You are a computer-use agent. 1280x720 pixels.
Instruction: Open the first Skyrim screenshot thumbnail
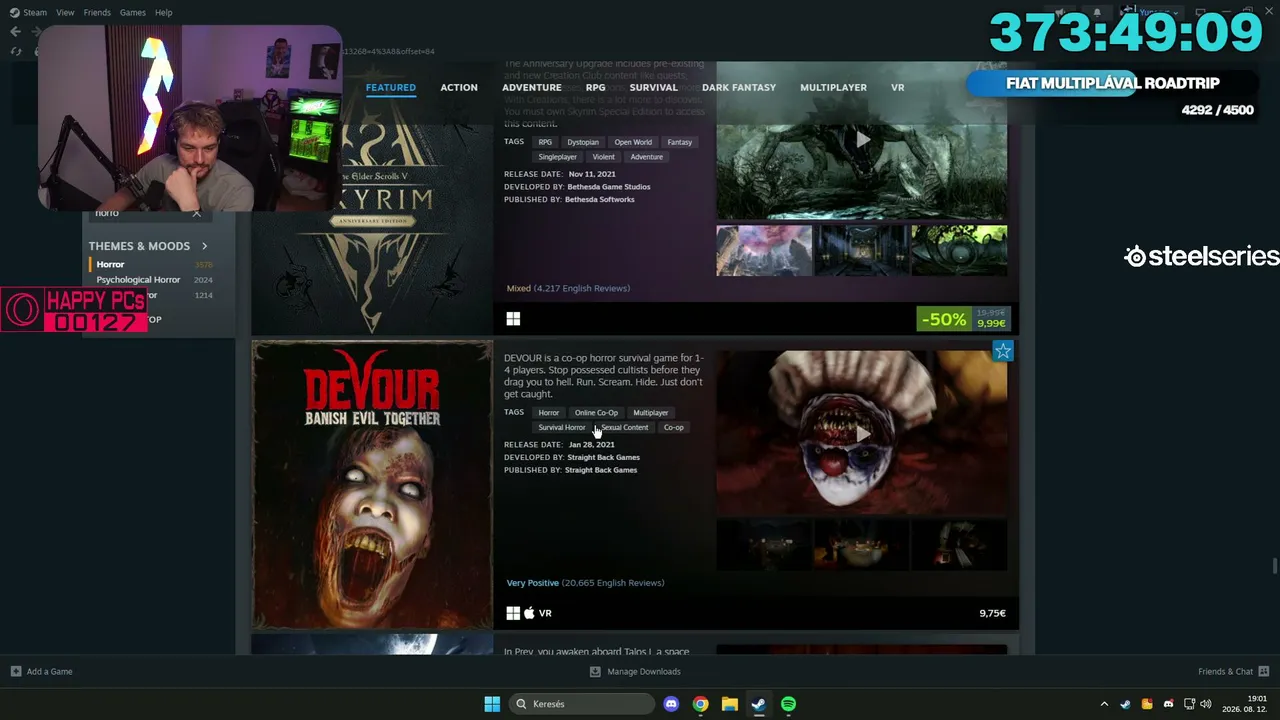pos(764,250)
